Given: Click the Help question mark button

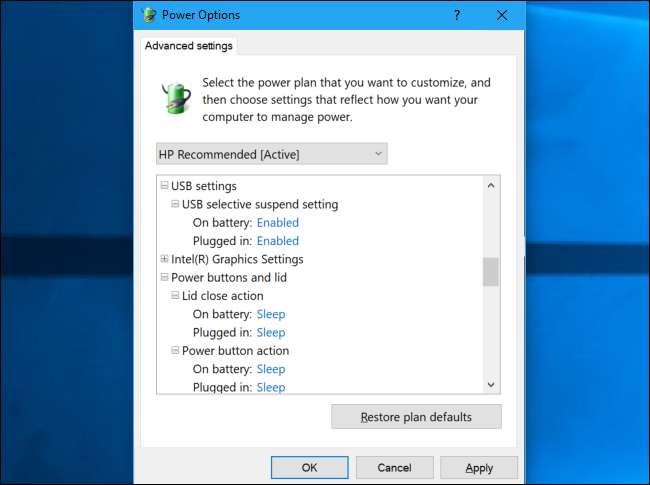Looking at the screenshot, I should pos(457,15).
